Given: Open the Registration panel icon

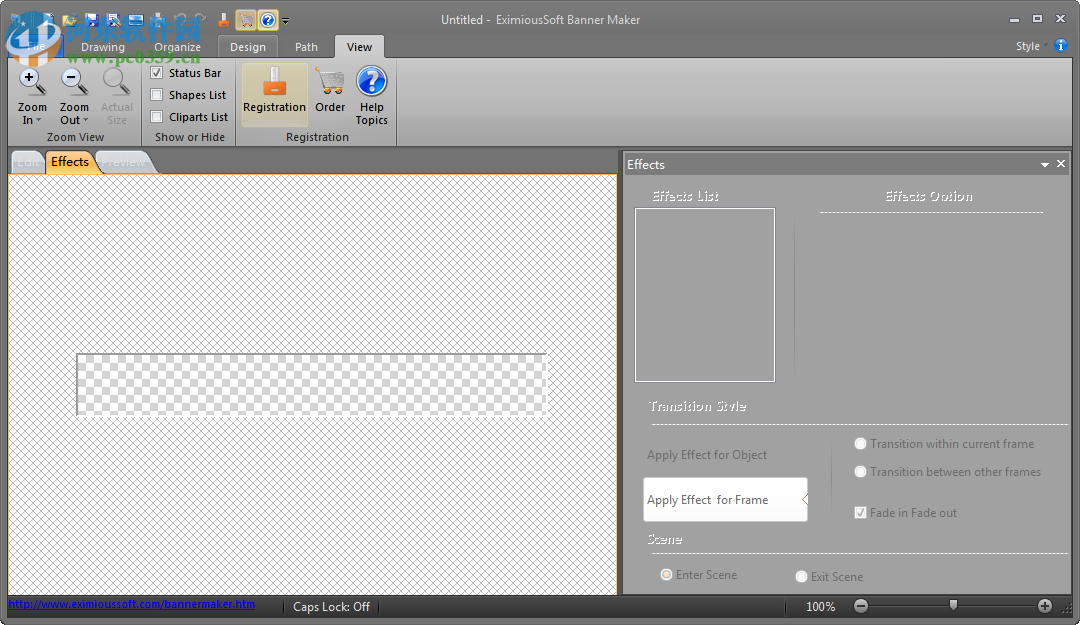Looking at the screenshot, I should tap(274, 92).
